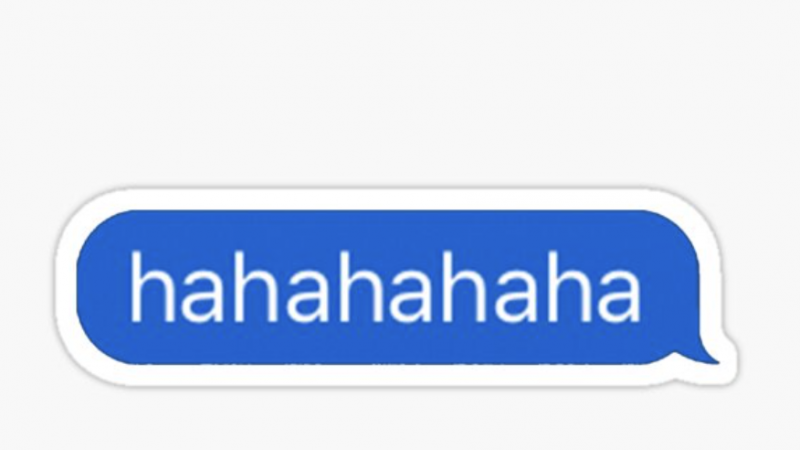Click the blue area right of the text
Viewport: 800px width, 450px height.
(x=669, y=287)
